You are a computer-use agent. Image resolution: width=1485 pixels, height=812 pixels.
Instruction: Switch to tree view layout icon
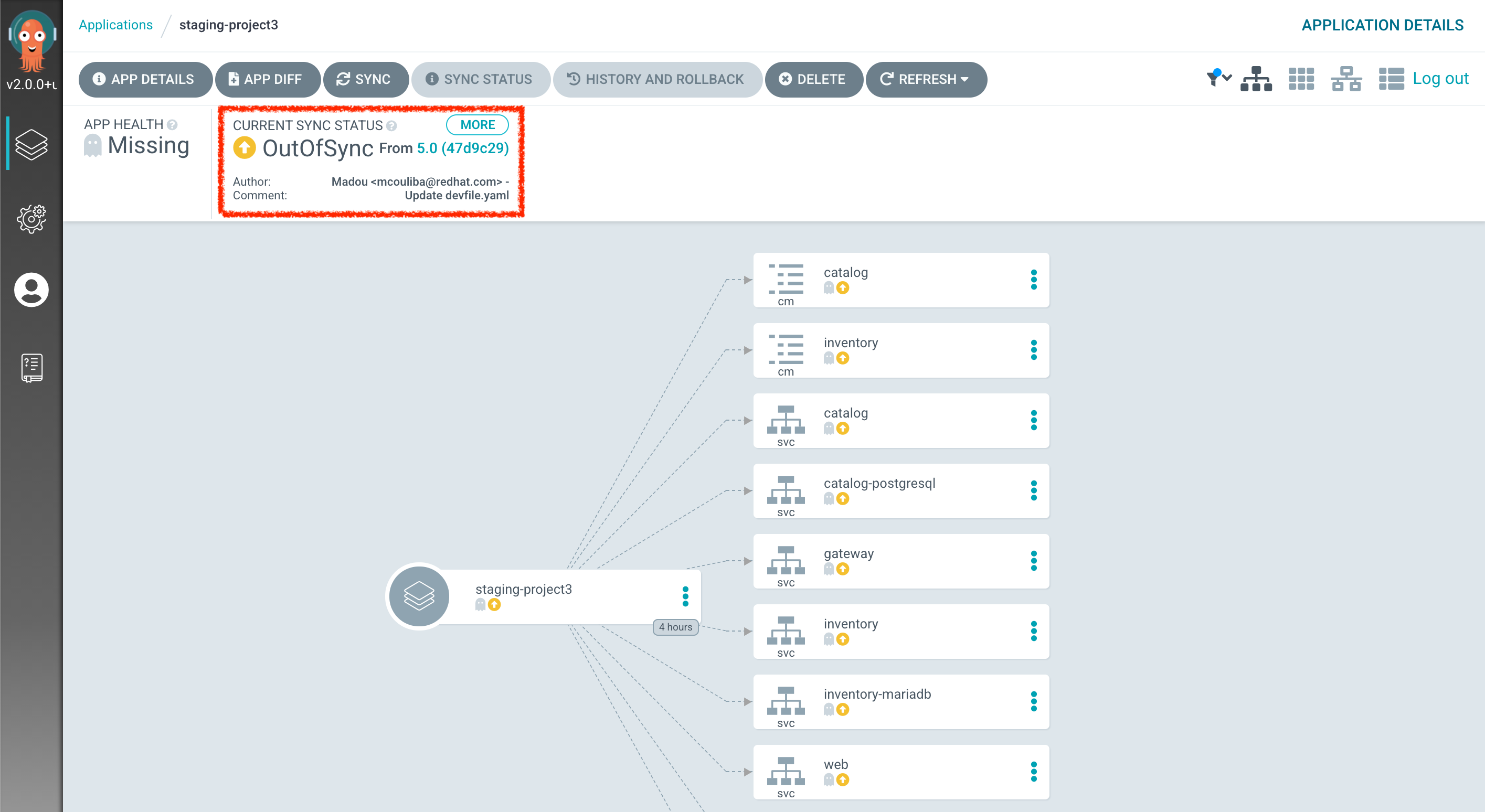pos(1256,79)
